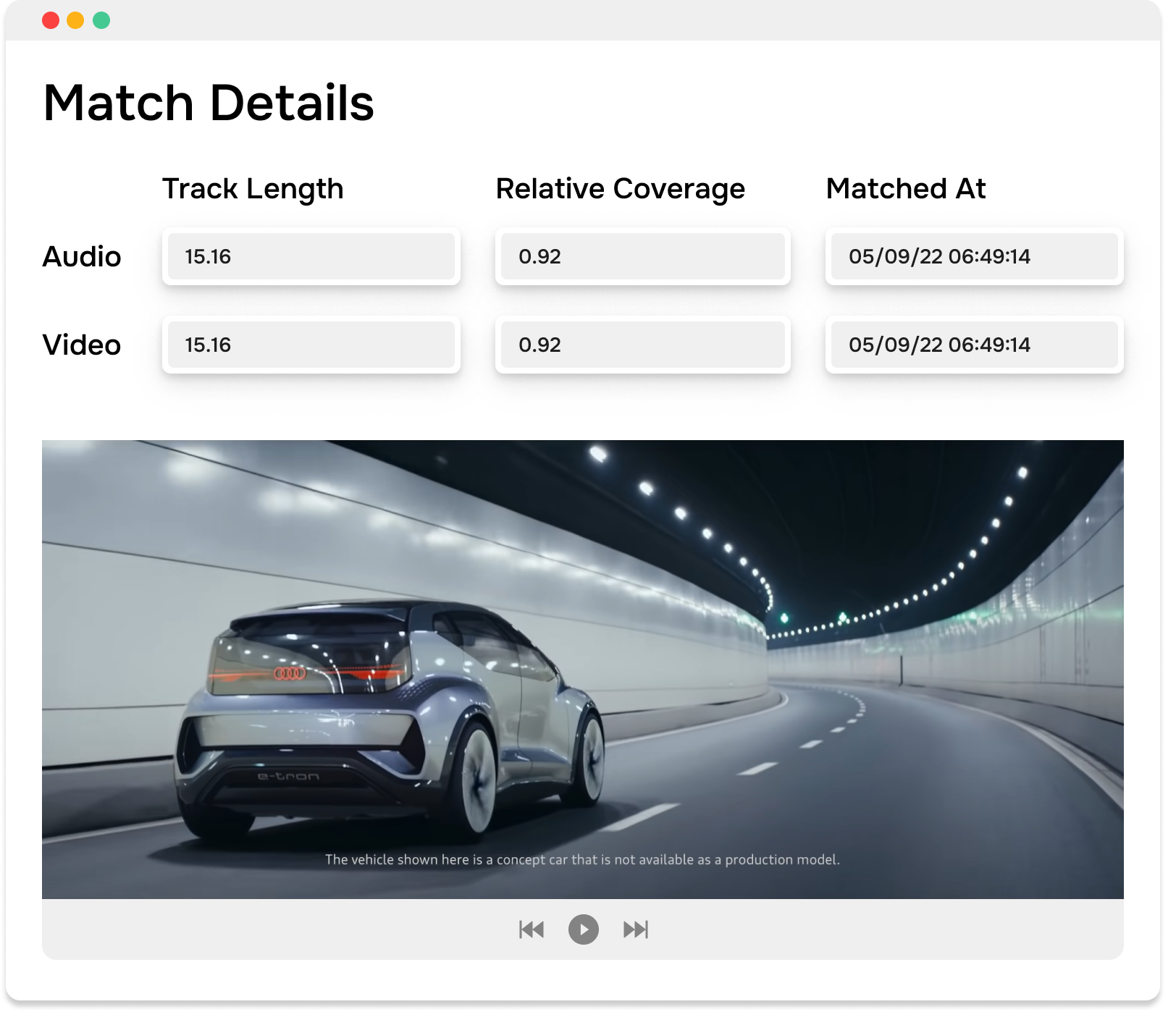The height and width of the screenshot is (1012, 1176).
Task: Click the yellow minimize window button
Action: 75,20
